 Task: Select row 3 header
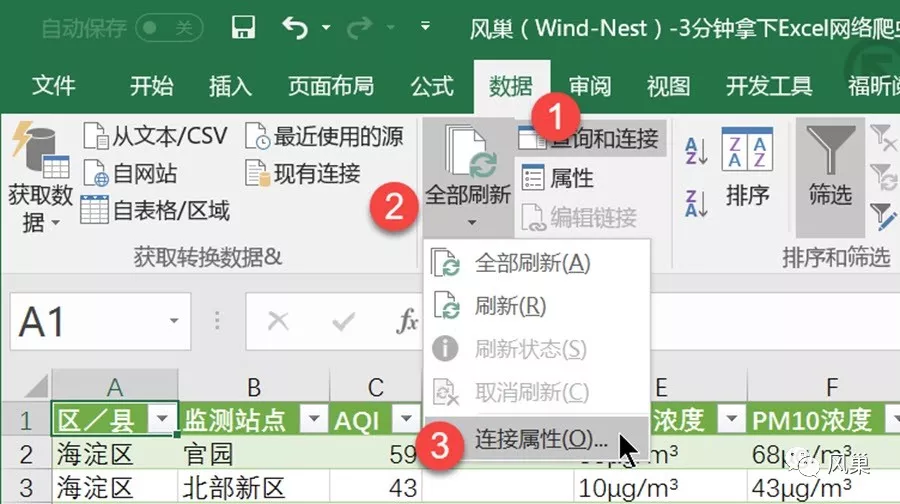pos(26,487)
